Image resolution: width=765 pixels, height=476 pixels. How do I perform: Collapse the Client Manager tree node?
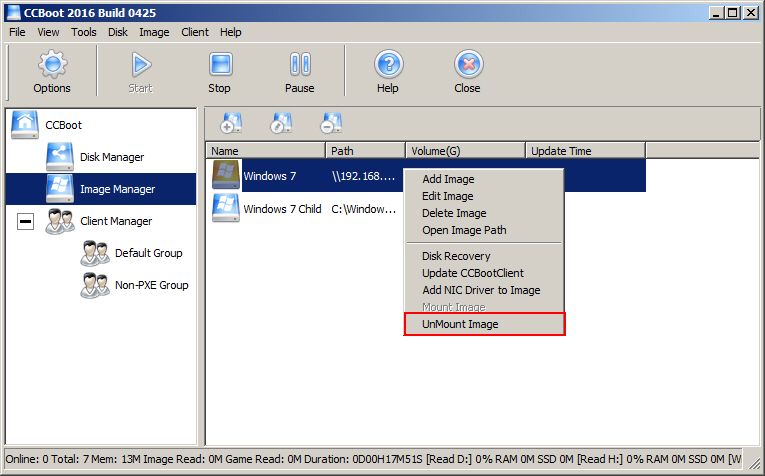point(25,221)
